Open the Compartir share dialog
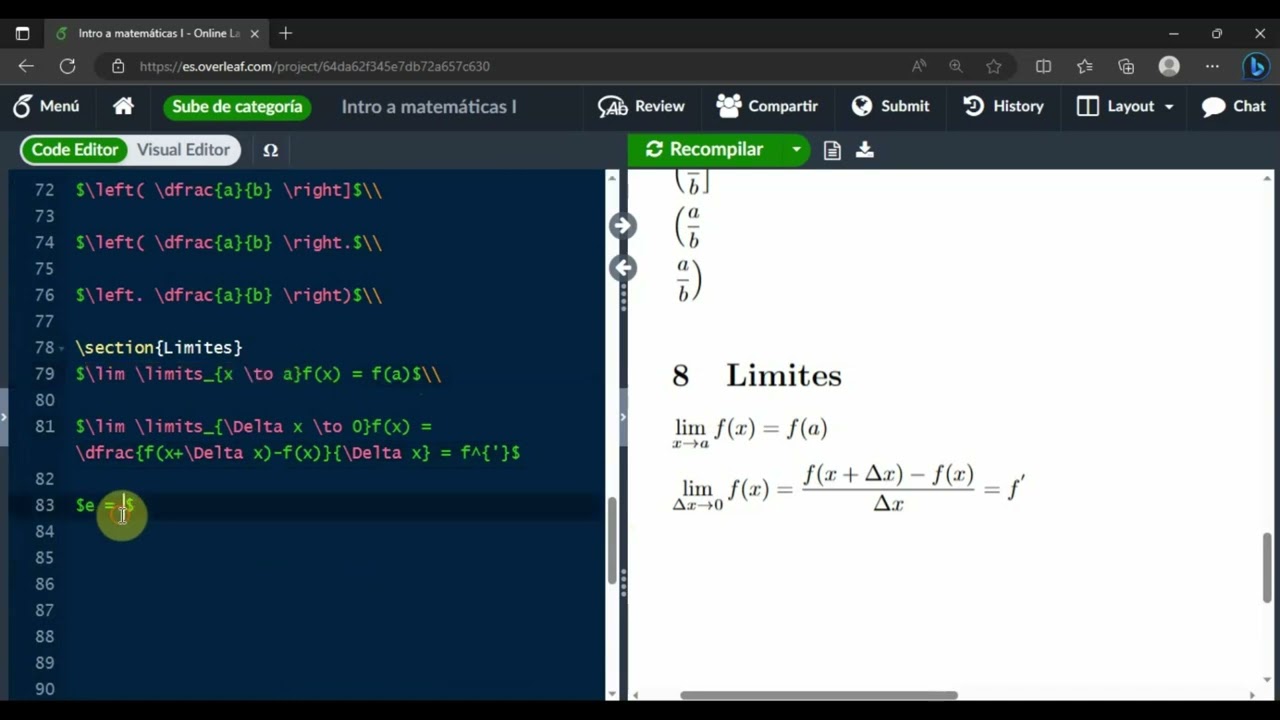Image resolution: width=1280 pixels, height=720 pixels. (767, 106)
